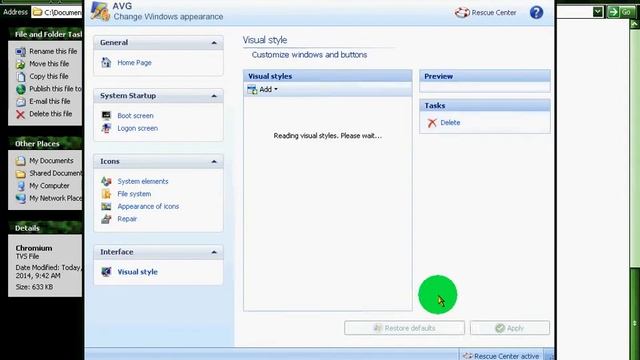Collapse the Icons section
Image resolution: width=640 pixels, height=360 pixels.
[x=214, y=162]
